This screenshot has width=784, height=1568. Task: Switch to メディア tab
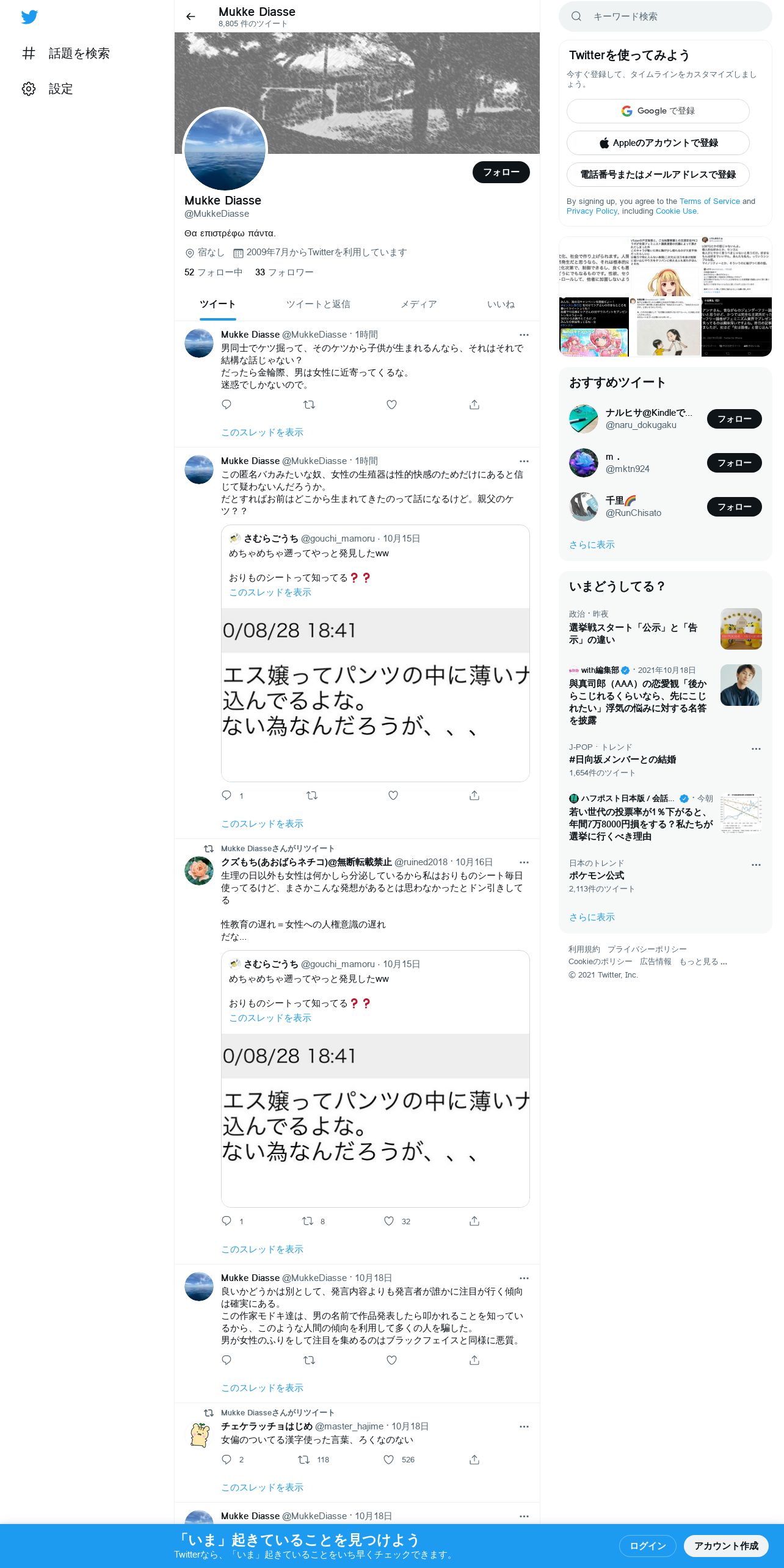coord(419,304)
